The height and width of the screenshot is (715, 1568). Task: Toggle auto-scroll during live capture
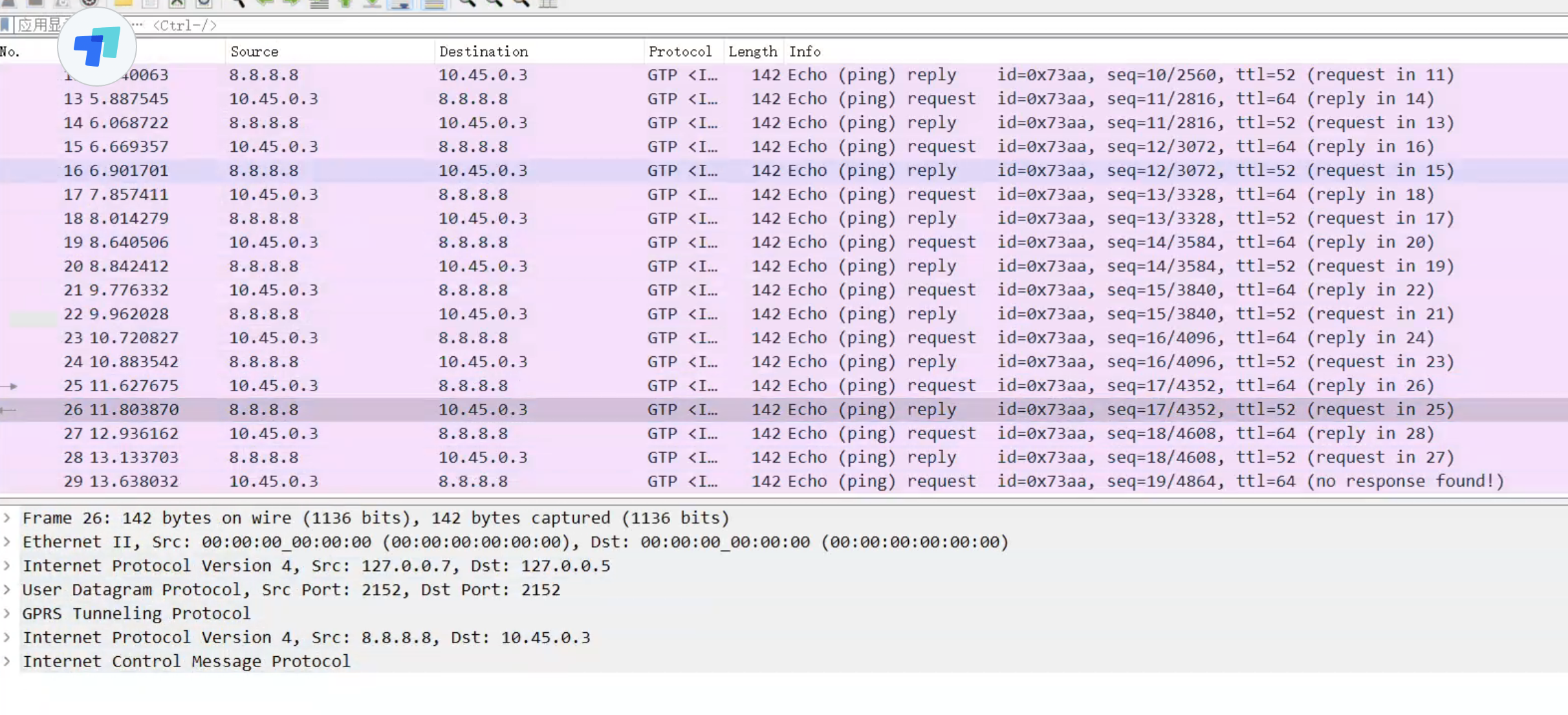tap(400, 4)
